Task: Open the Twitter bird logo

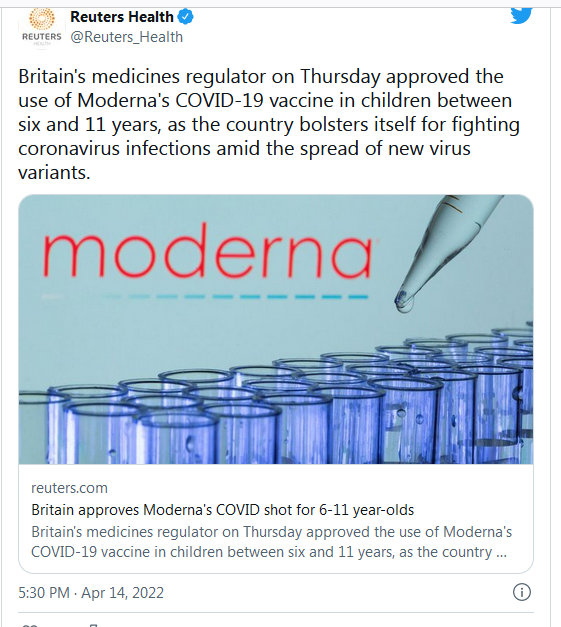Action: click(521, 15)
